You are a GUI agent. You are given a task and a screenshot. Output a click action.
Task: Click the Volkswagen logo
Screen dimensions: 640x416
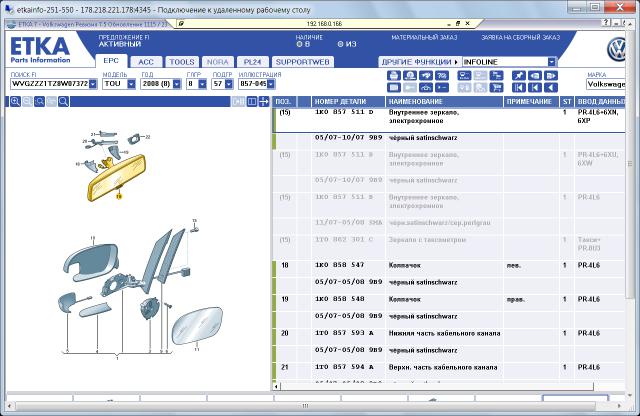click(x=616, y=49)
